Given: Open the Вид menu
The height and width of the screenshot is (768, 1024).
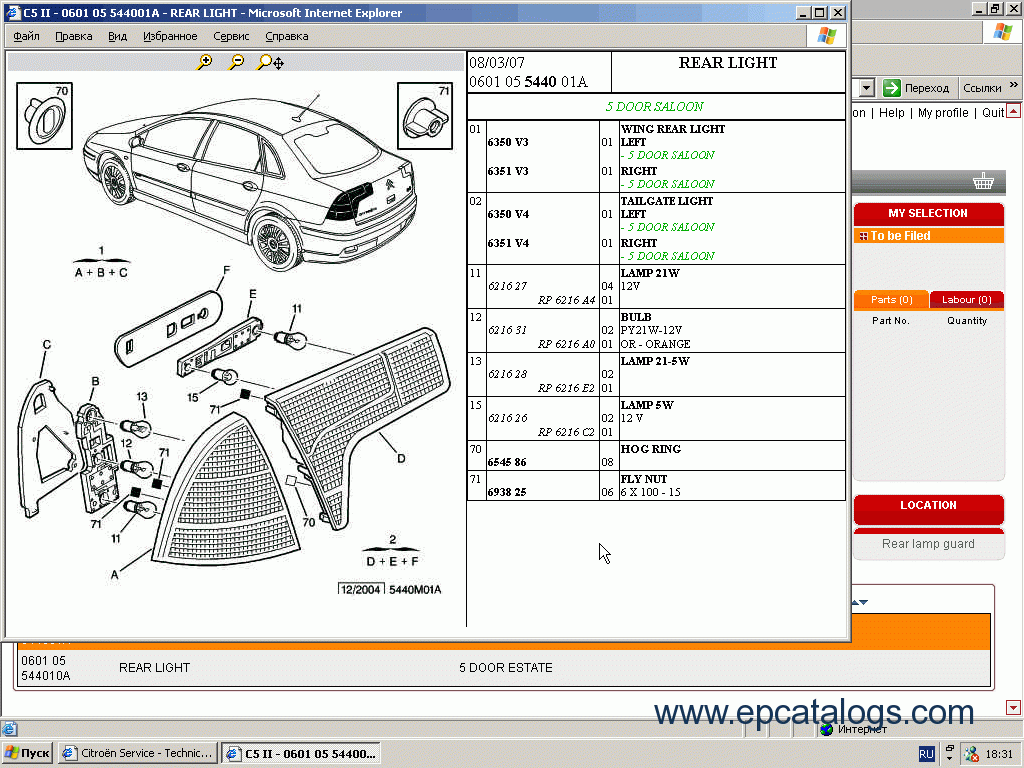Looking at the screenshot, I should [x=118, y=36].
